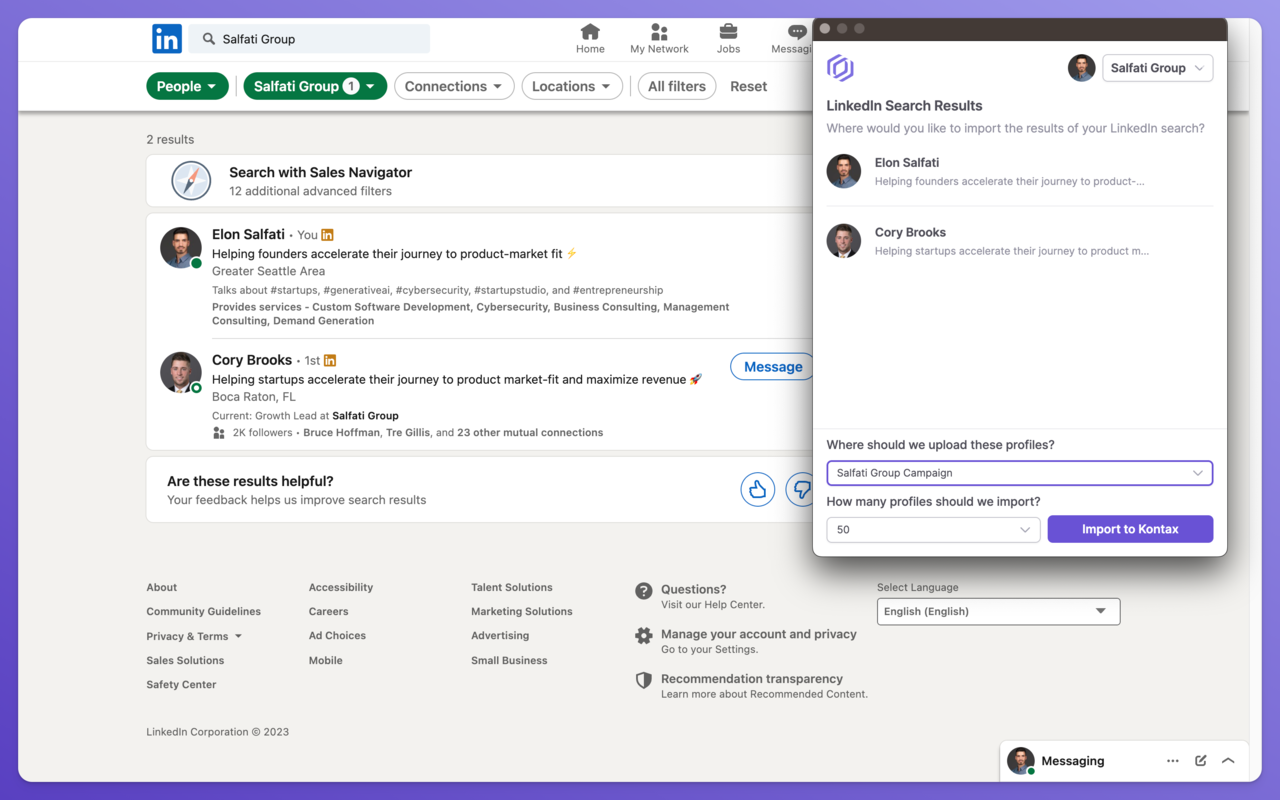
Task: Click the Import to Kontax button
Action: click(x=1130, y=529)
